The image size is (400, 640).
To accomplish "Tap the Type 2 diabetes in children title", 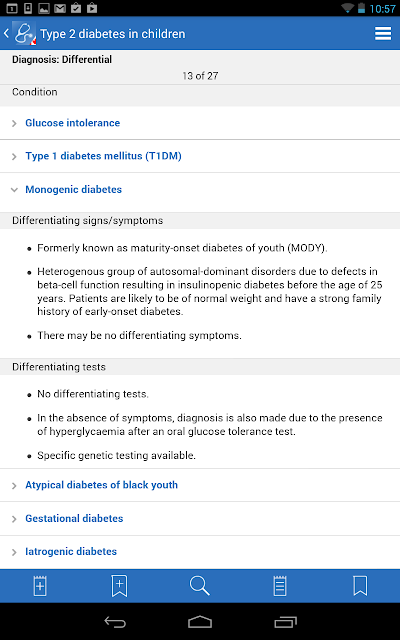I will [113, 33].
